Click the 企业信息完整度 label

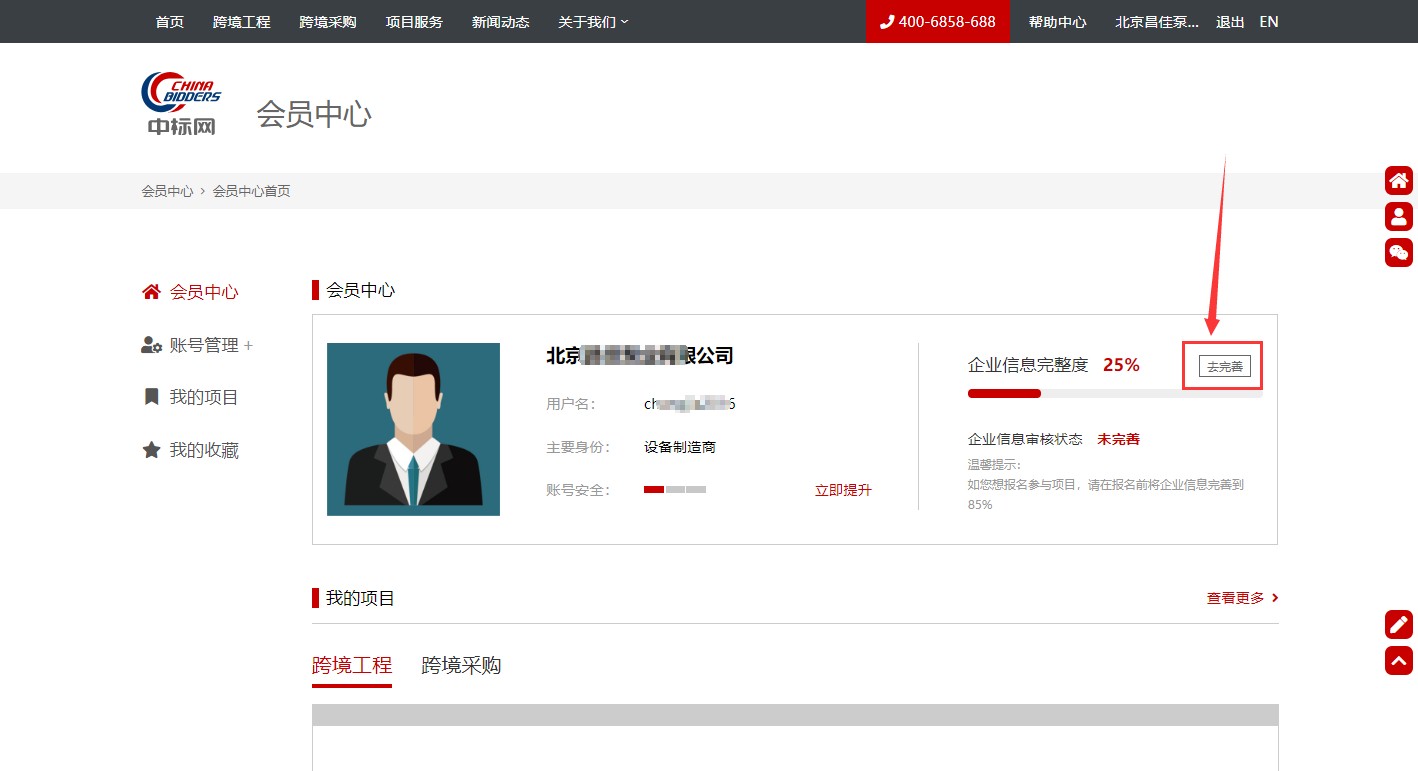pos(1028,365)
